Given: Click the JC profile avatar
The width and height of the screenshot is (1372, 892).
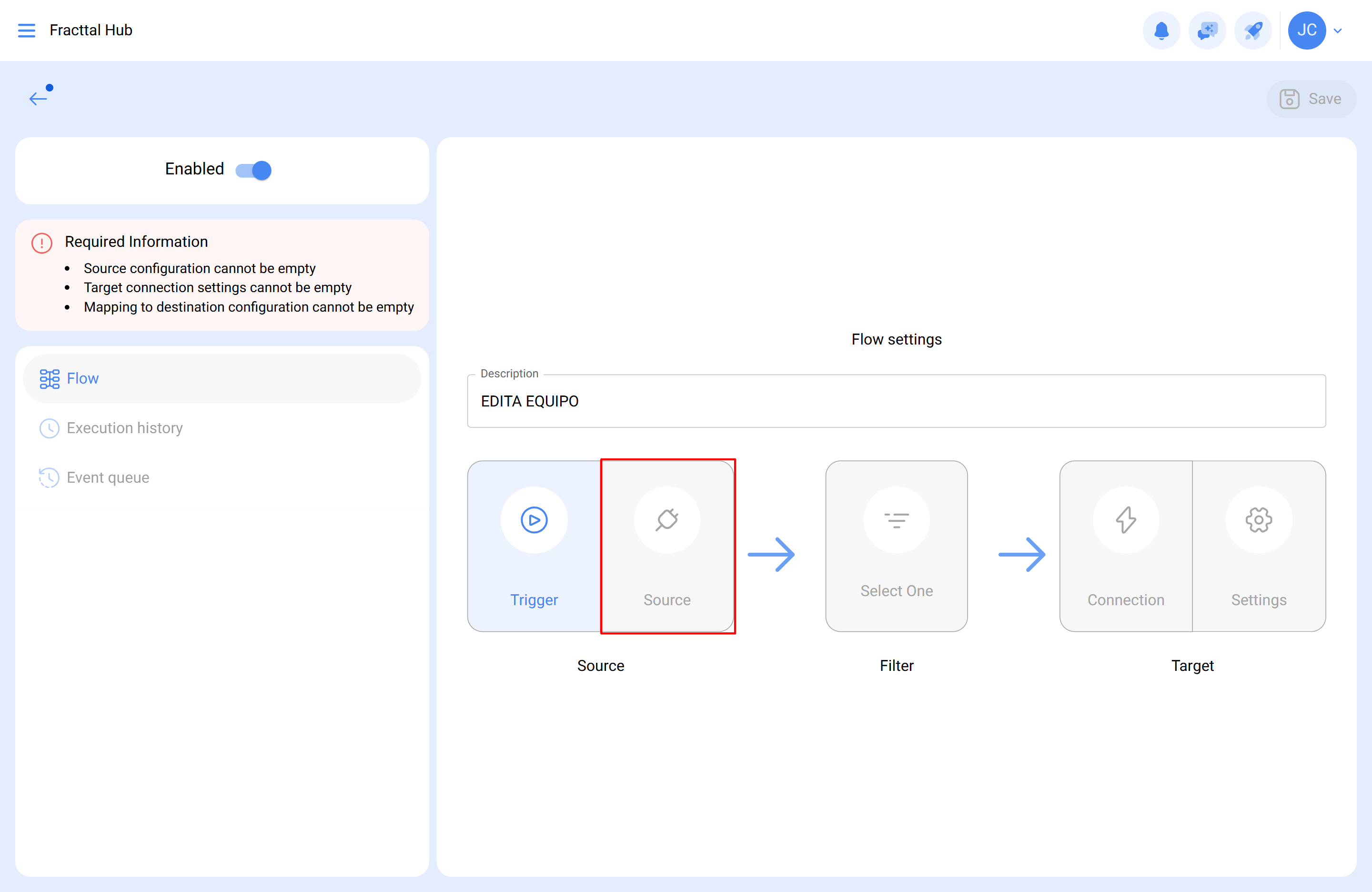Looking at the screenshot, I should click(1307, 30).
